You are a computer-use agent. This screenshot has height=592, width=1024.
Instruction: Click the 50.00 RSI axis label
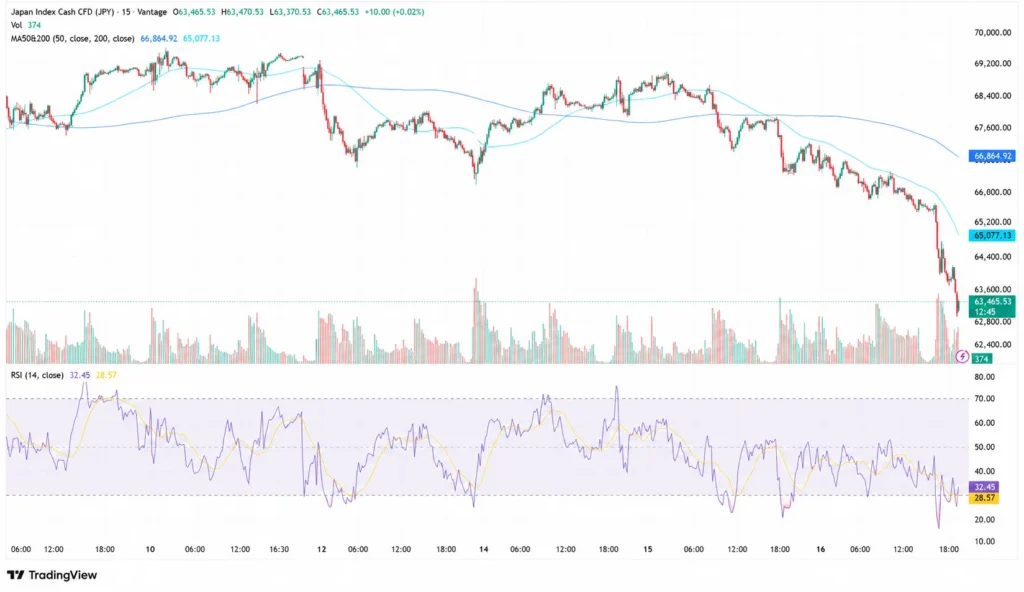[984, 447]
